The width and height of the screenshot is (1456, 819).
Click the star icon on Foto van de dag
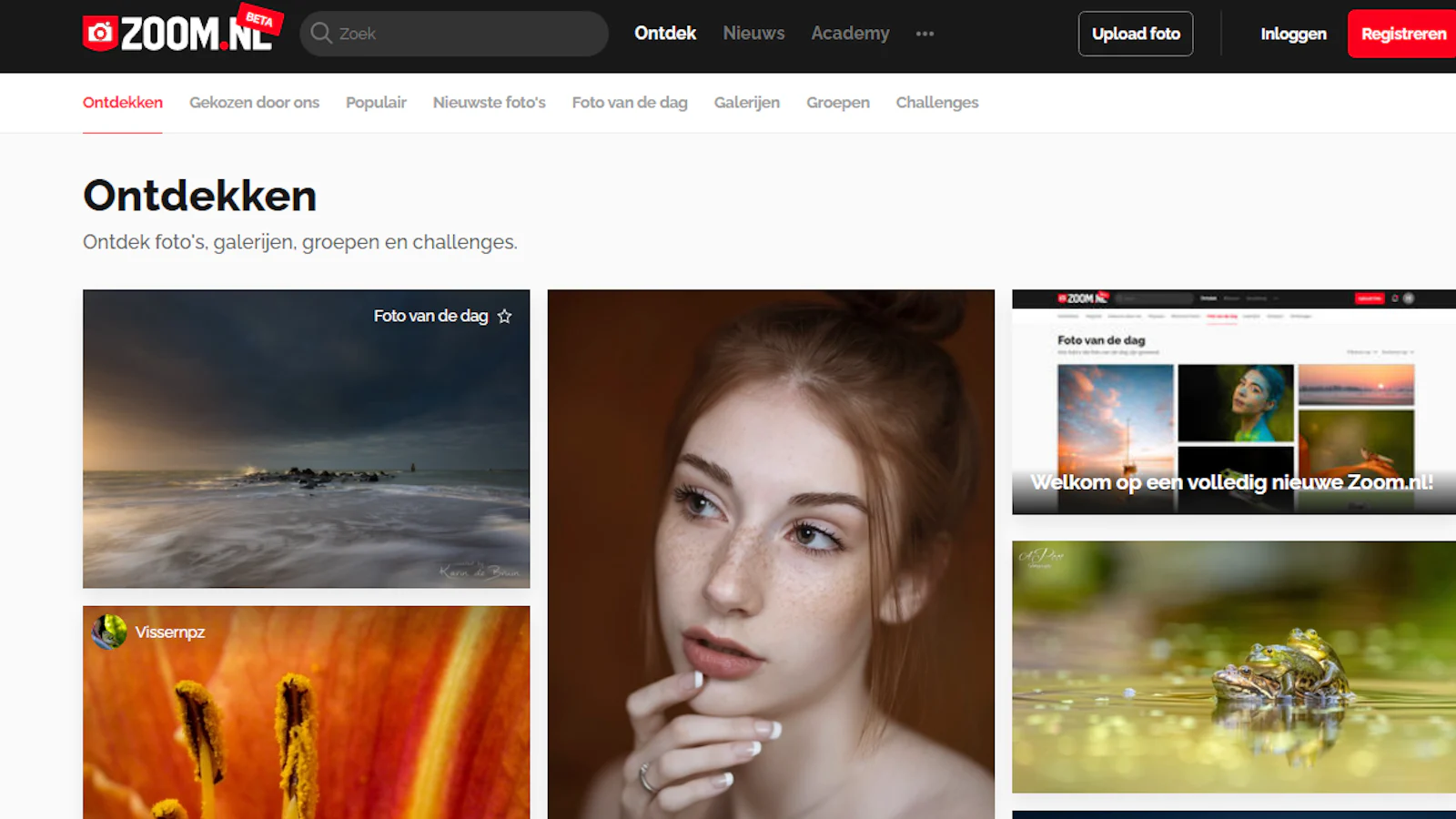(505, 316)
